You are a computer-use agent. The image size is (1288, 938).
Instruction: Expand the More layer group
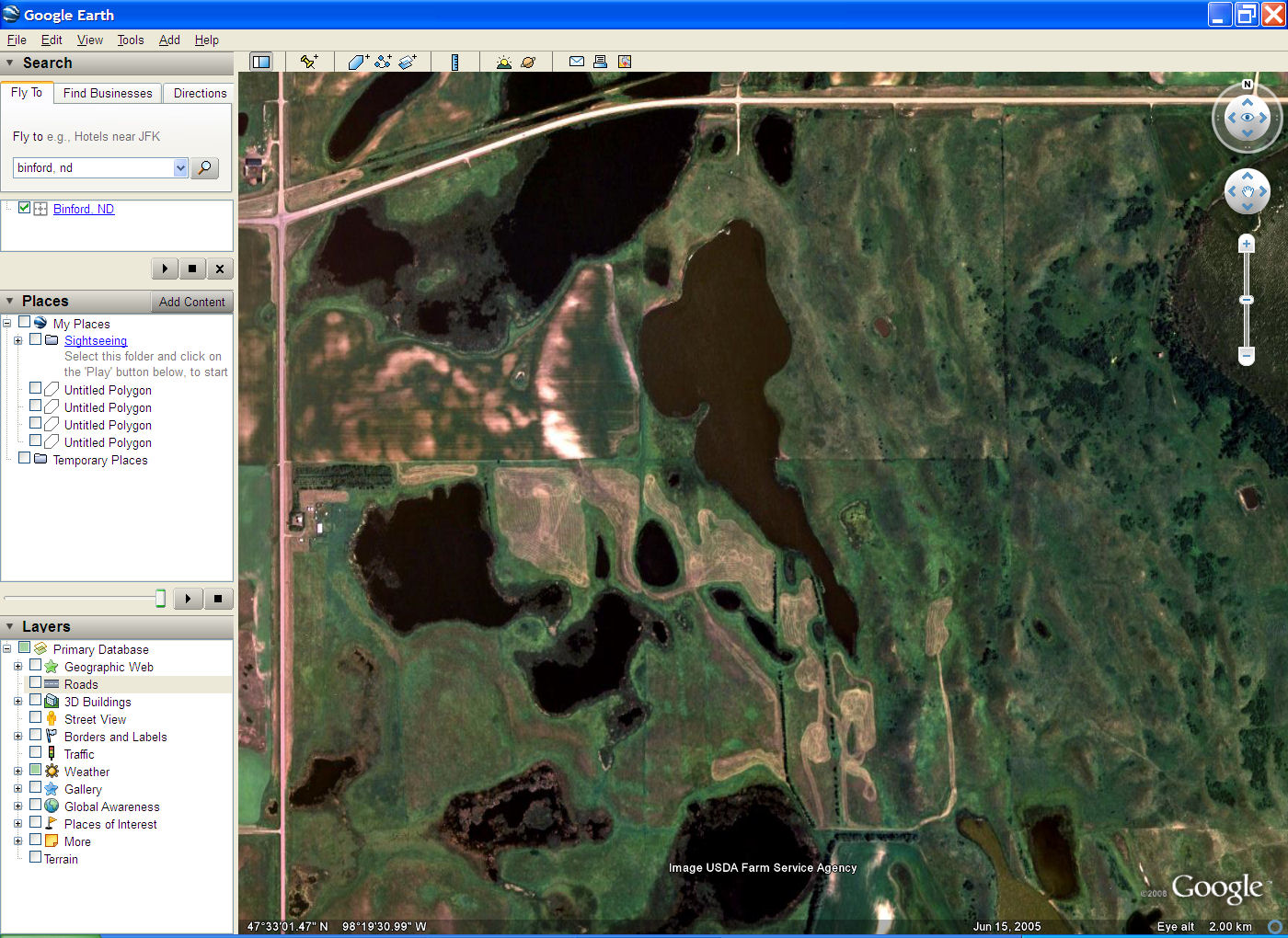click(17, 841)
